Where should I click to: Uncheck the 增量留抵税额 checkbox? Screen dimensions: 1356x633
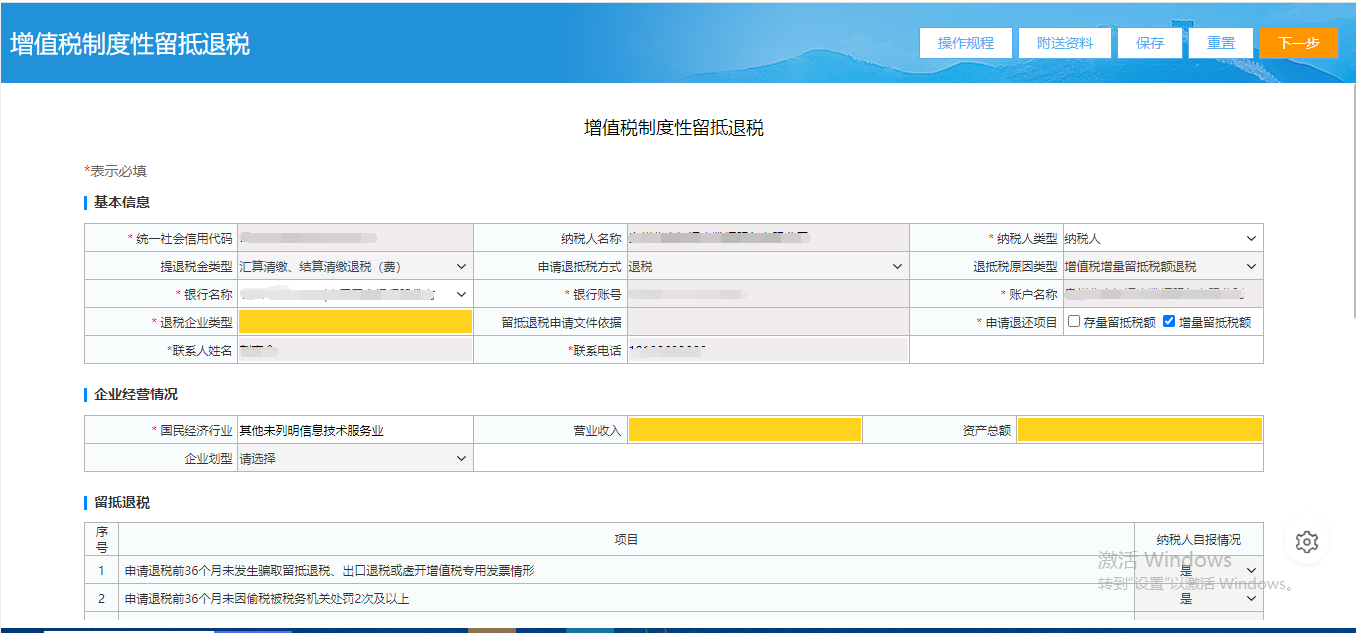pos(1169,322)
